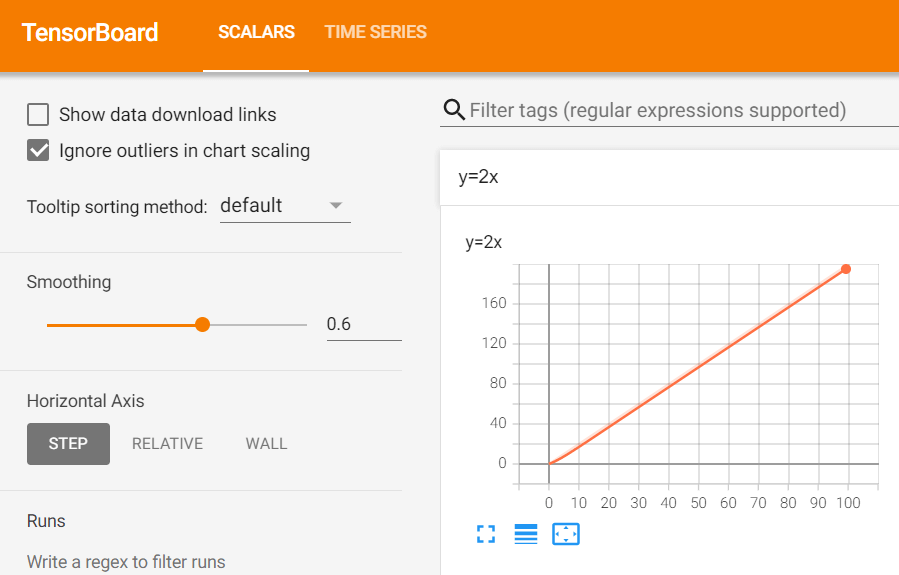The image size is (899, 575).
Task: Select WALL horizontal axis option
Action: (x=267, y=444)
